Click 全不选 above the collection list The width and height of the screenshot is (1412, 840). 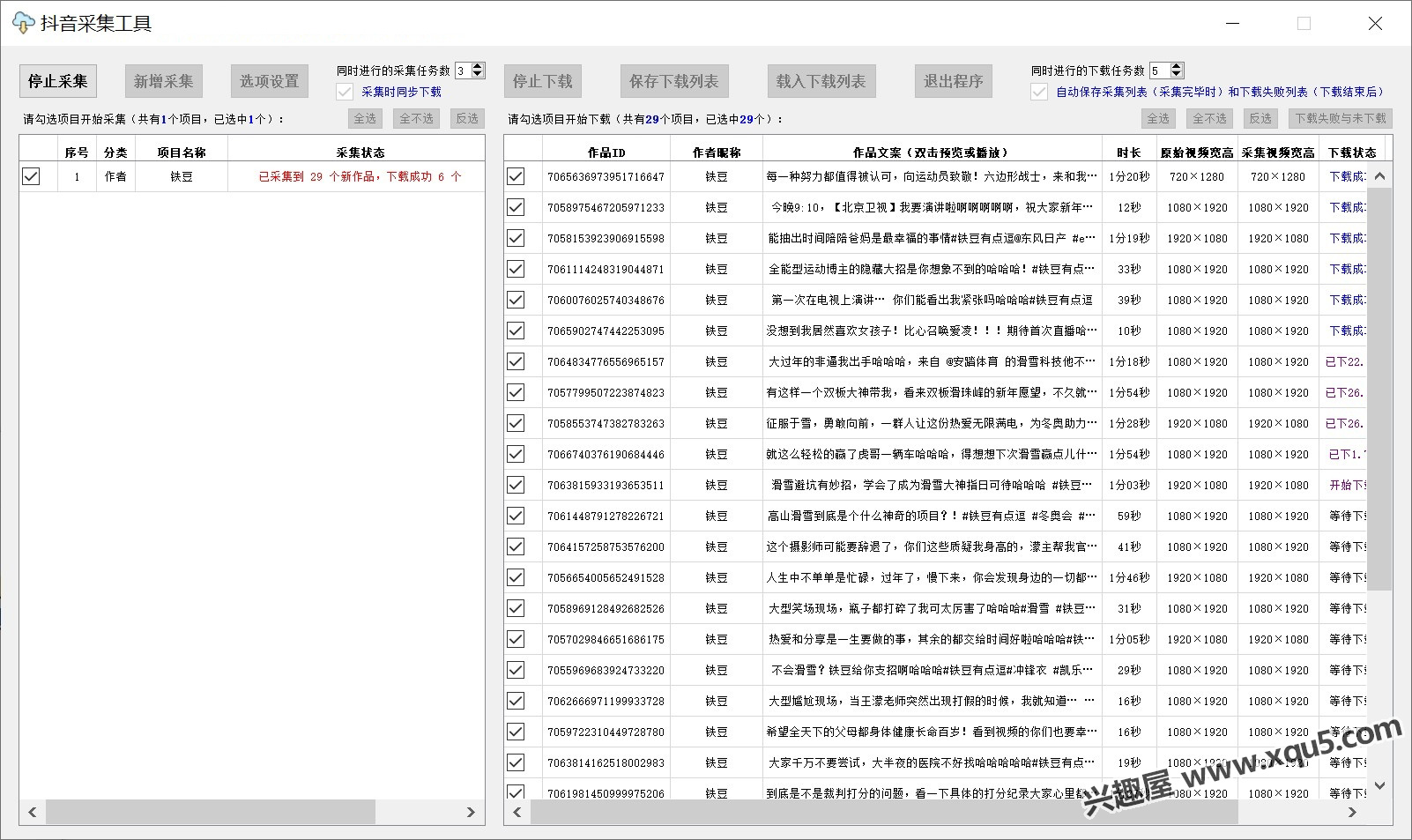(417, 118)
